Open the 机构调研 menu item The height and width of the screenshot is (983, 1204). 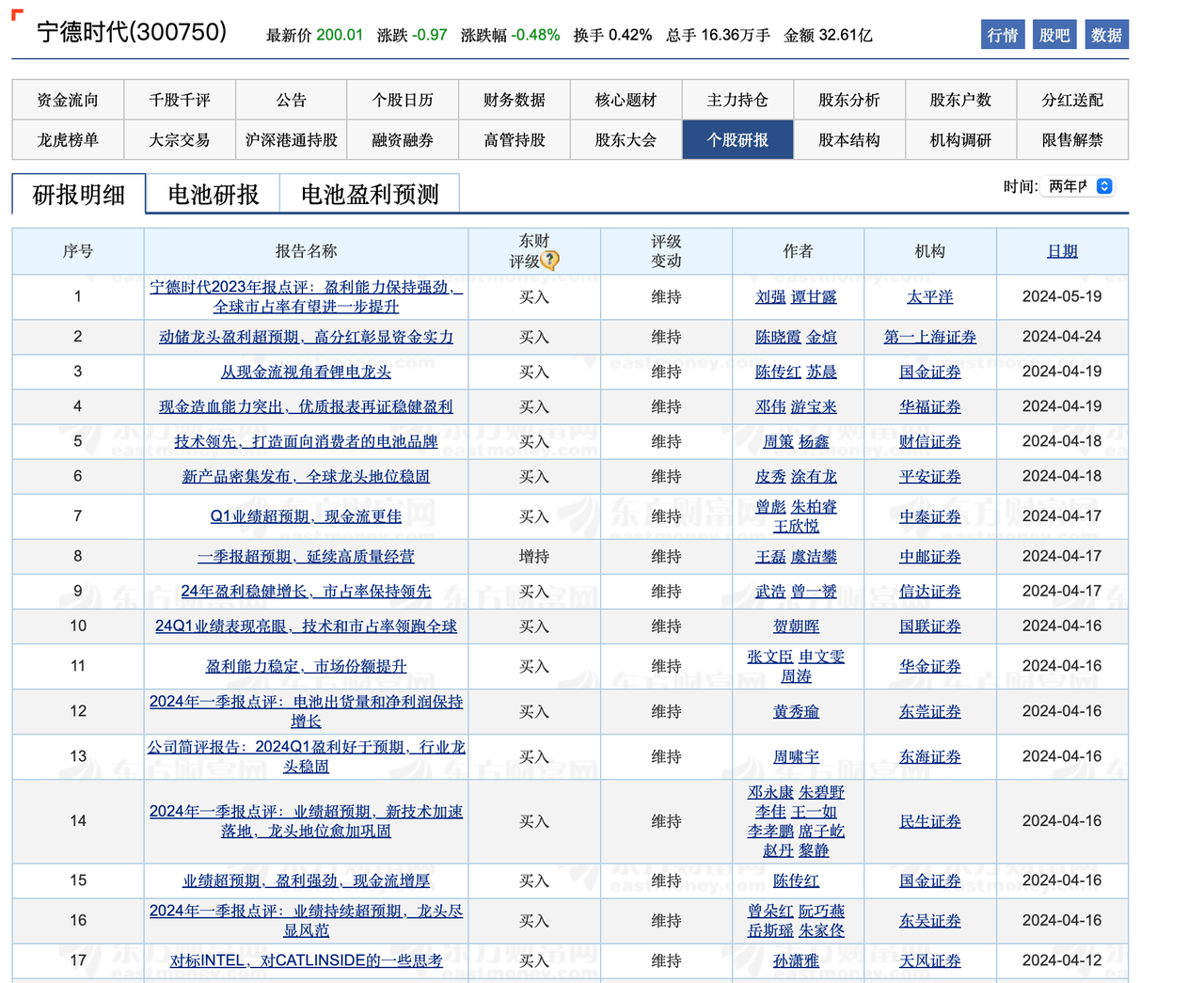(961, 140)
